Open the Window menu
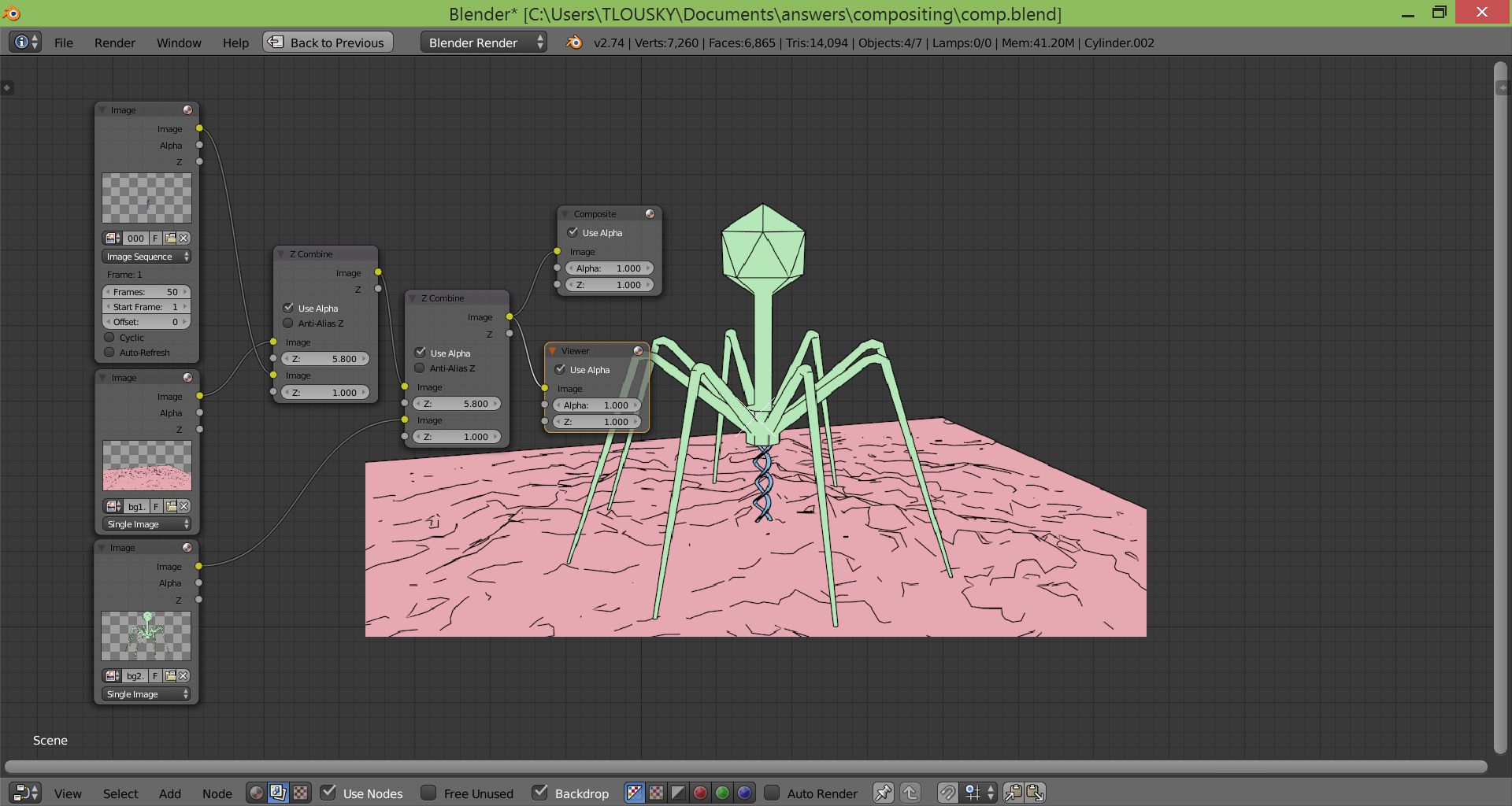This screenshot has height=806, width=1512. pyautogui.click(x=179, y=43)
